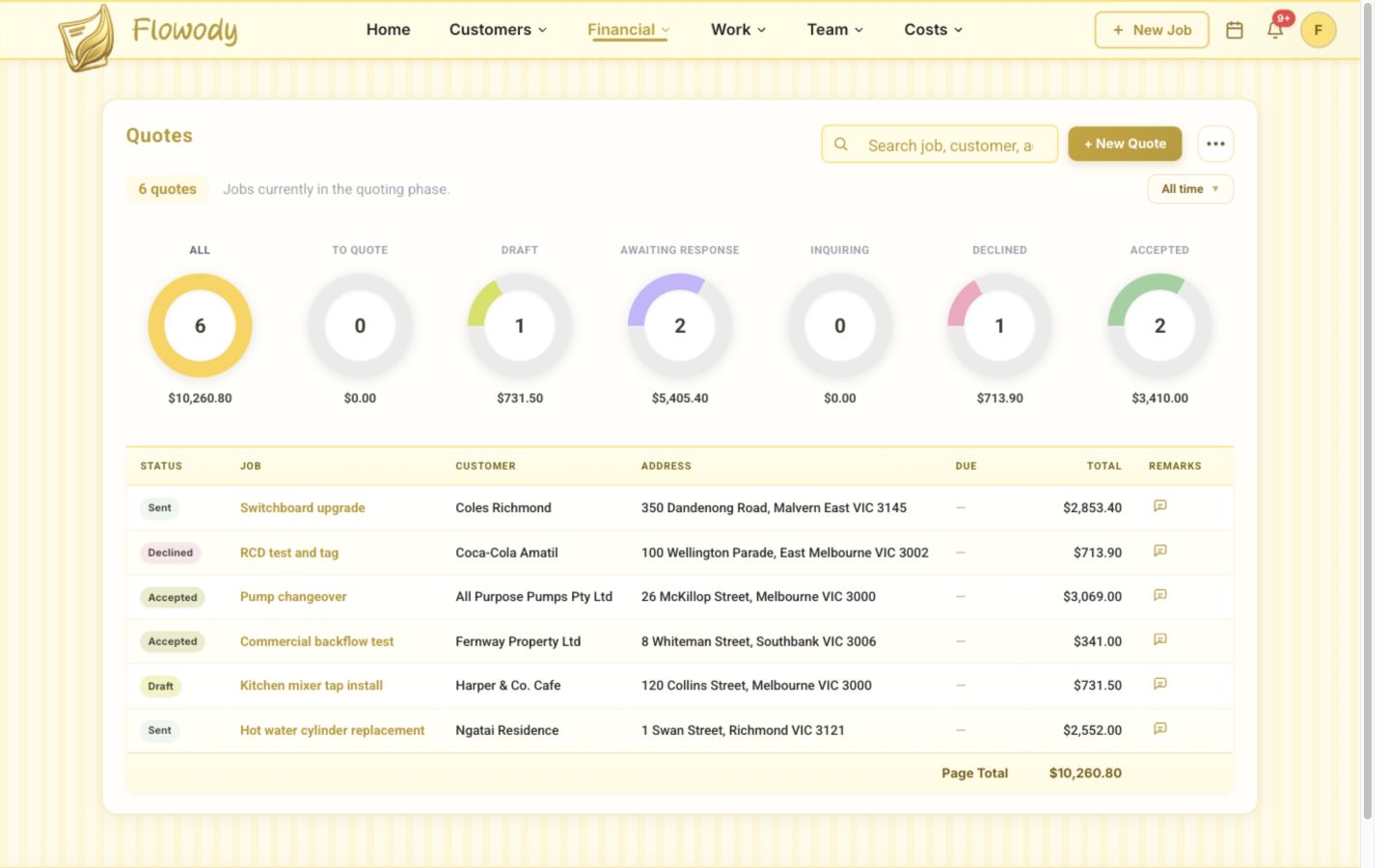Filter by ACCEPTED ring
This screenshot has width=1389, height=868.
pyautogui.click(x=1159, y=326)
